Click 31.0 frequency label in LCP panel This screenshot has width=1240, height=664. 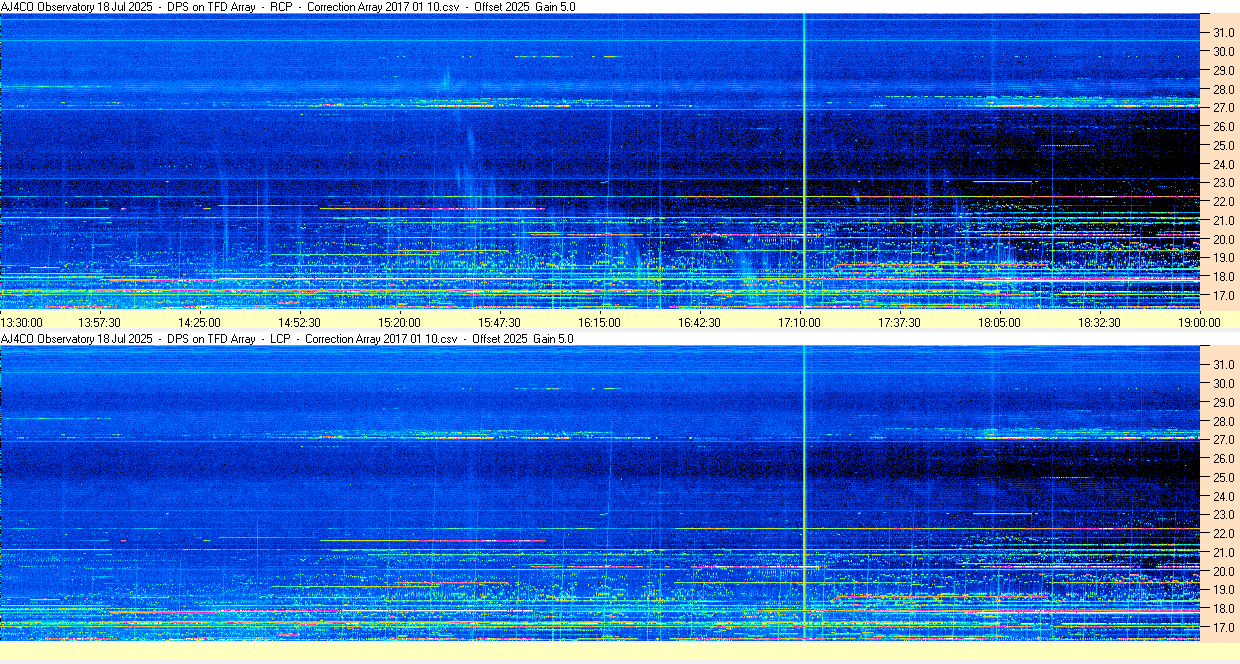pos(1223,364)
